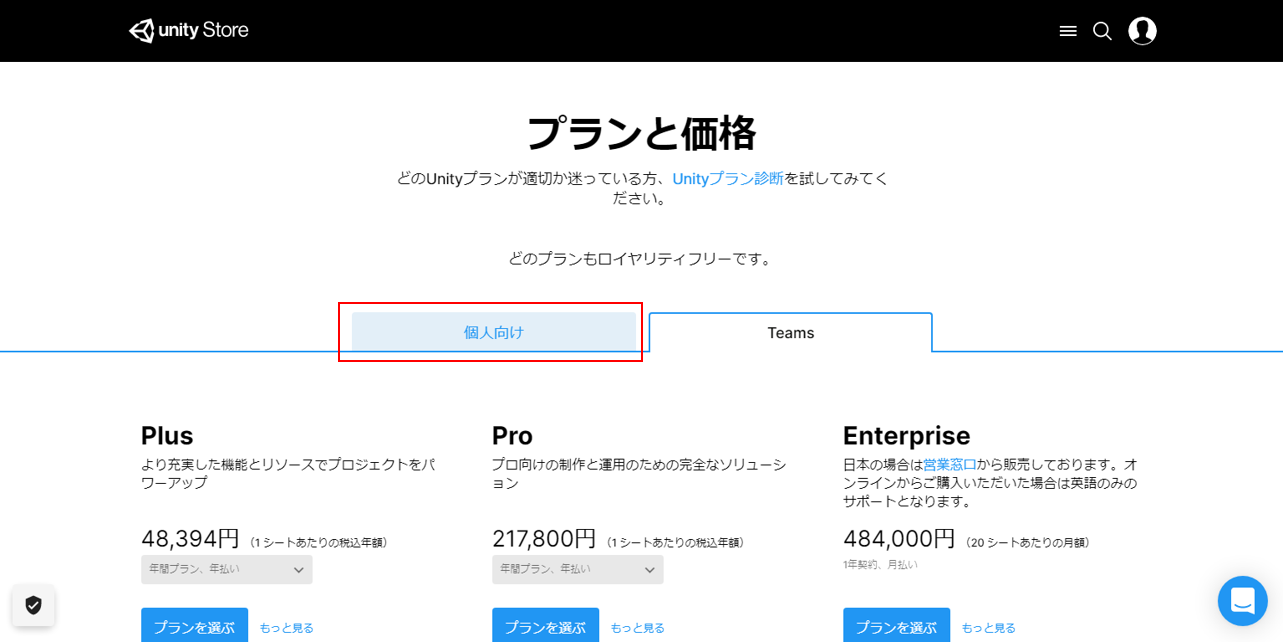
Task: Click the Pro plan title
Action: click(x=512, y=436)
